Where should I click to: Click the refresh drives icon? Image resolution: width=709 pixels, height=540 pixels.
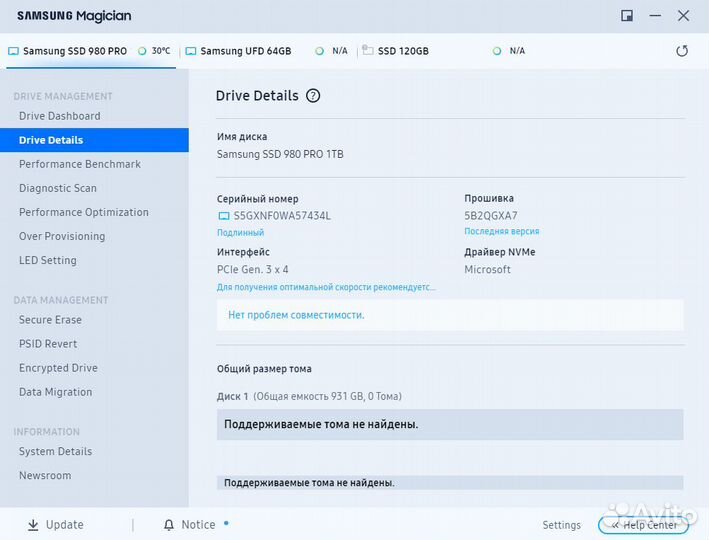click(x=682, y=51)
